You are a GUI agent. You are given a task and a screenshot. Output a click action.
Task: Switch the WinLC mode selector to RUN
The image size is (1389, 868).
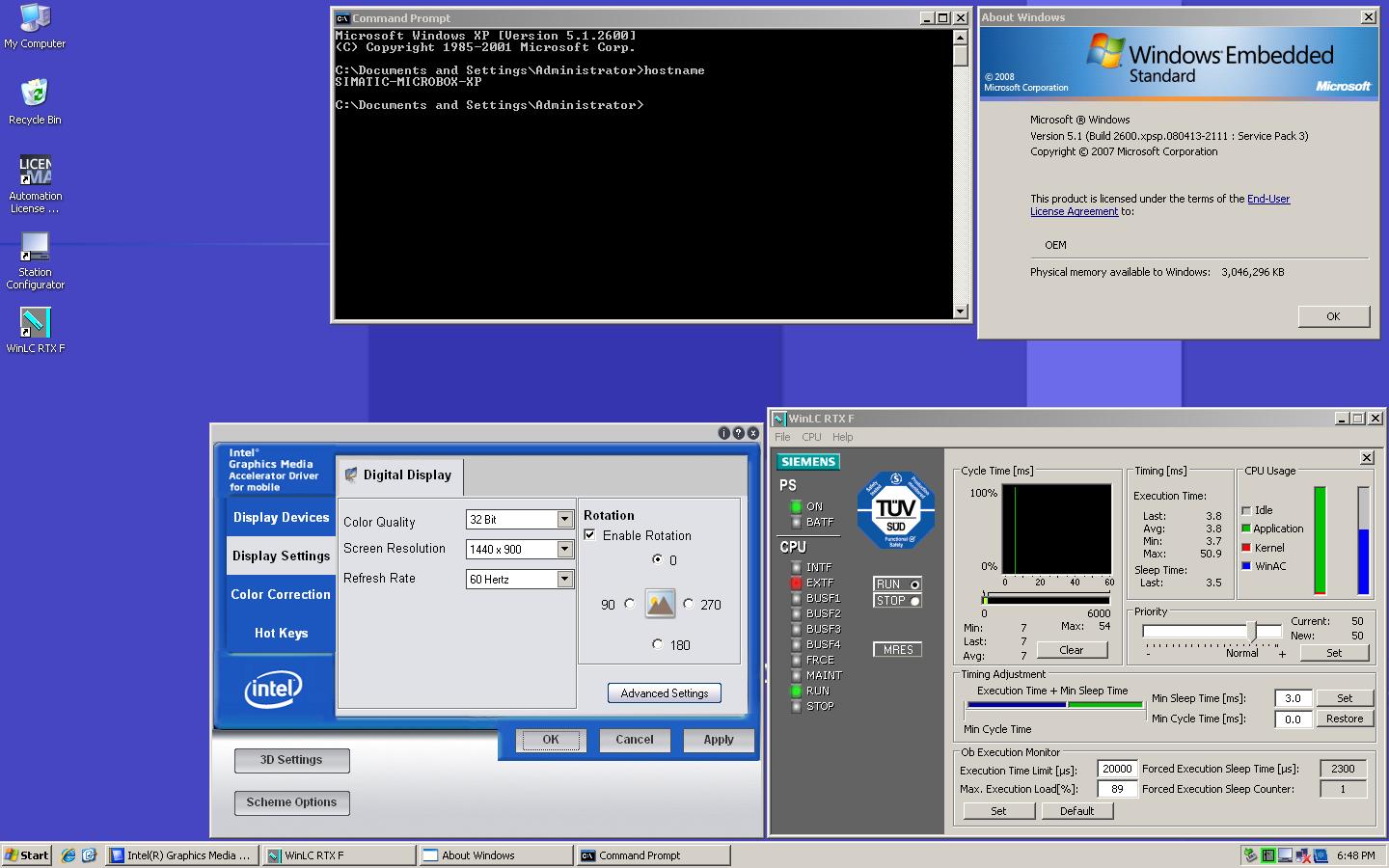(897, 584)
